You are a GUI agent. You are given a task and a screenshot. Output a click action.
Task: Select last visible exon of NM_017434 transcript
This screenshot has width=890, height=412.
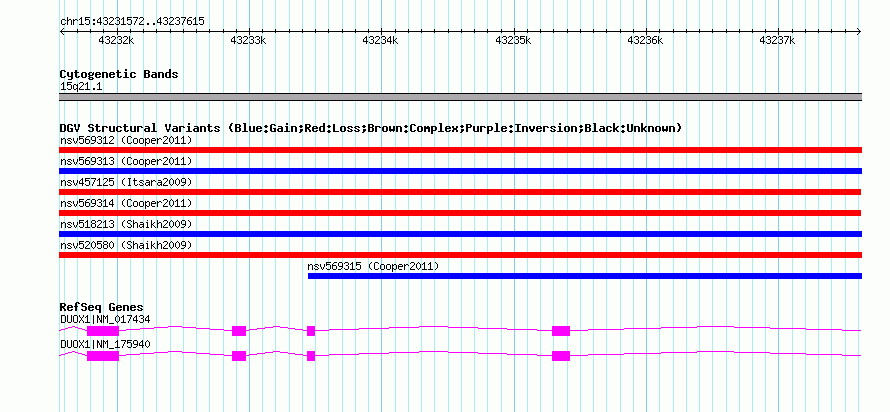coord(561,331)
